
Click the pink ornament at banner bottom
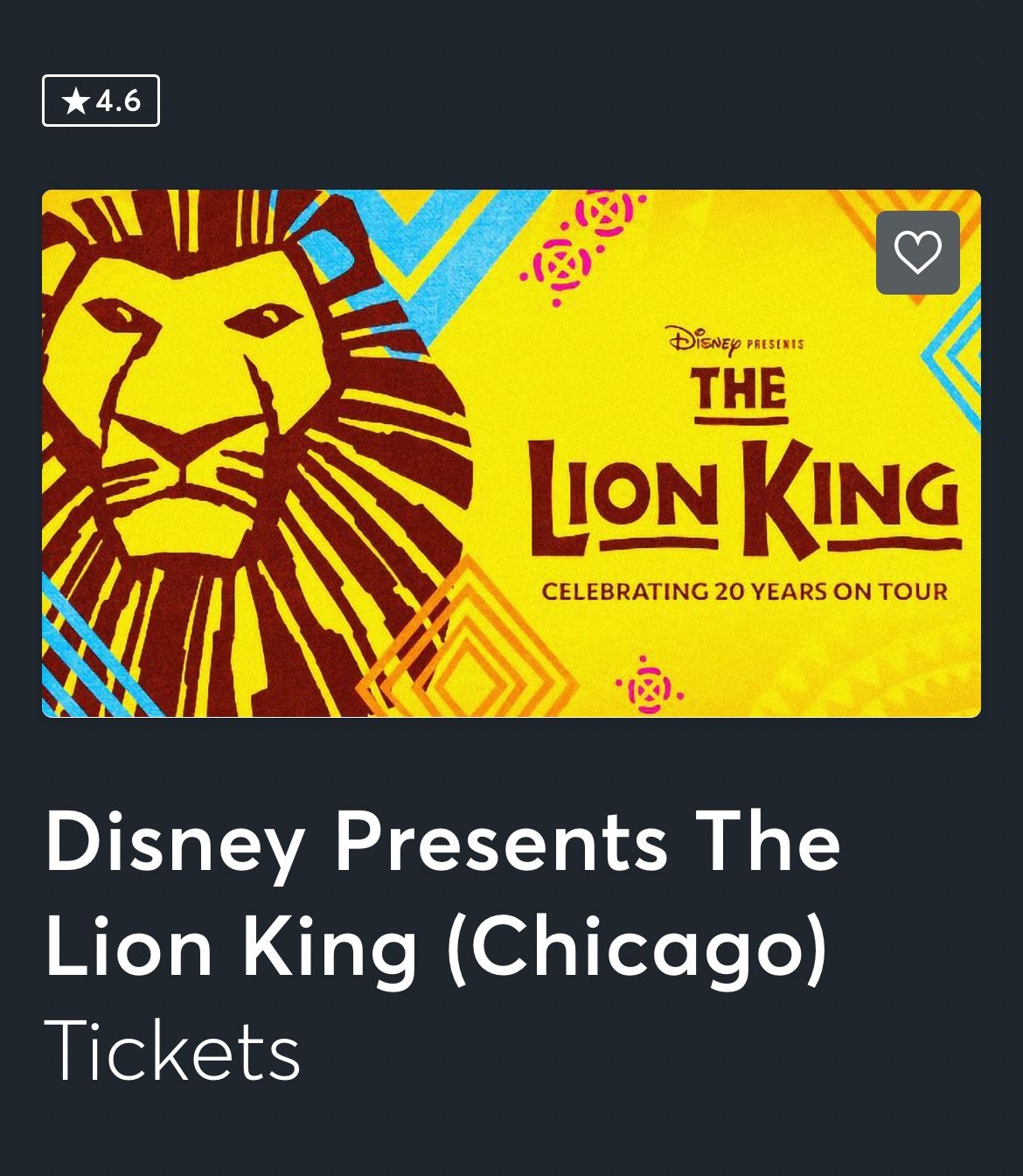tap(648, 686)
